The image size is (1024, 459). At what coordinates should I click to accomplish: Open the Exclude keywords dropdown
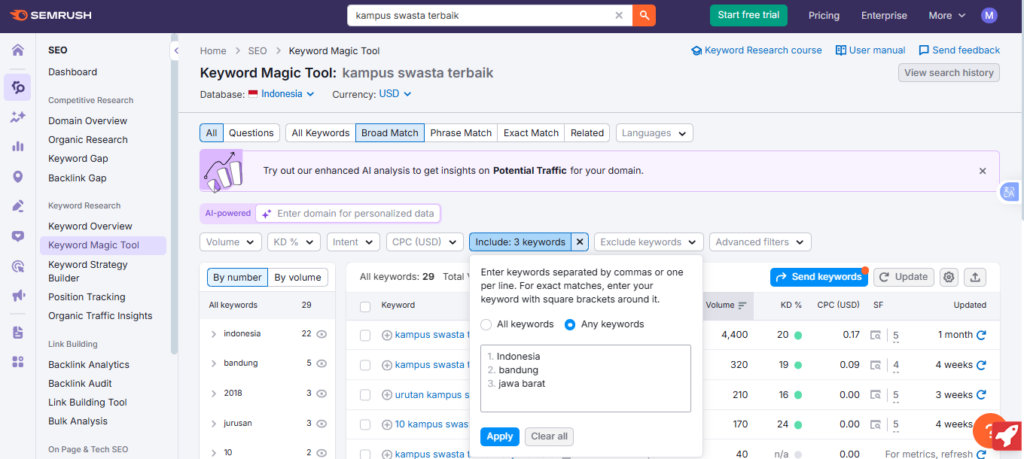point(648,242)
